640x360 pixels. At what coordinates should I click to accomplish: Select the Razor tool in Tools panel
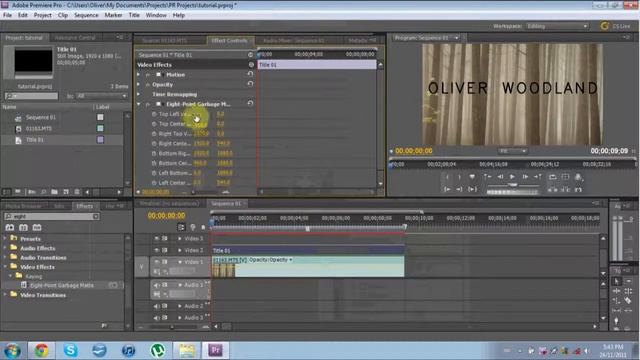coord(628,301)
